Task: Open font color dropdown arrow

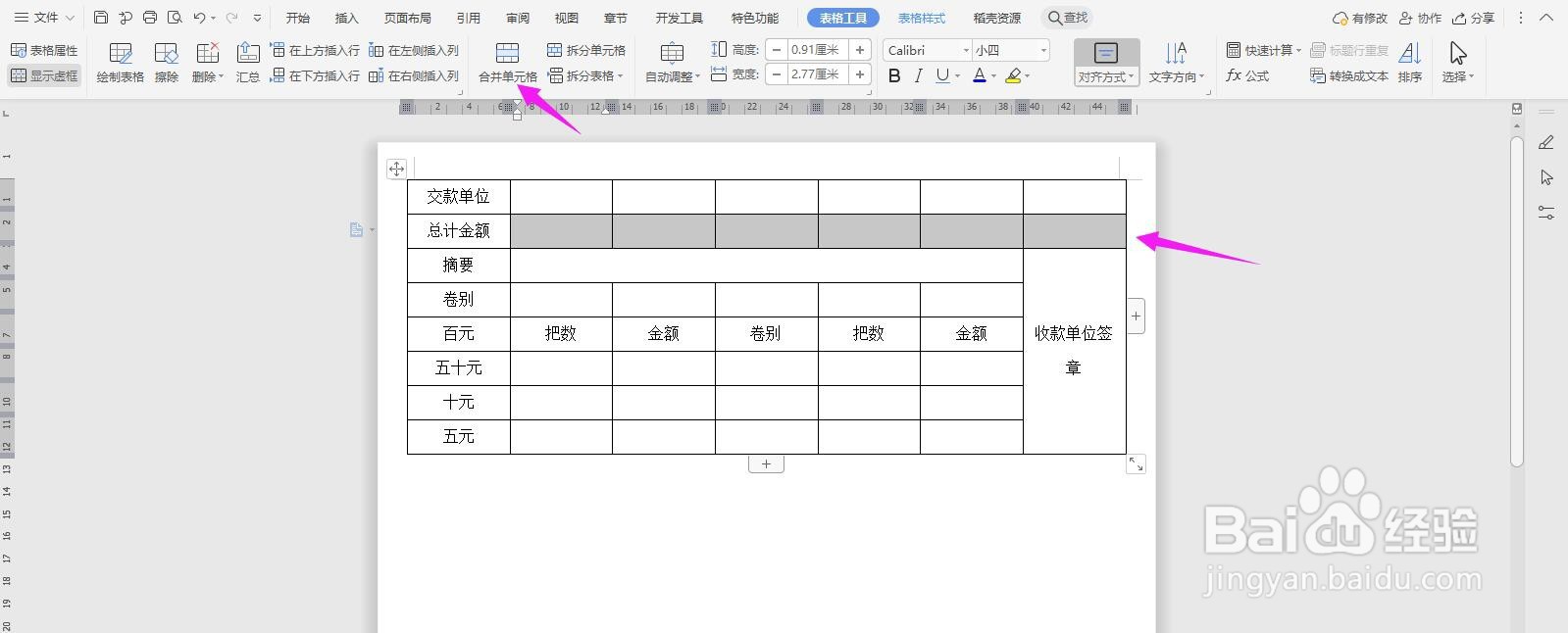Action: [993, 75]
